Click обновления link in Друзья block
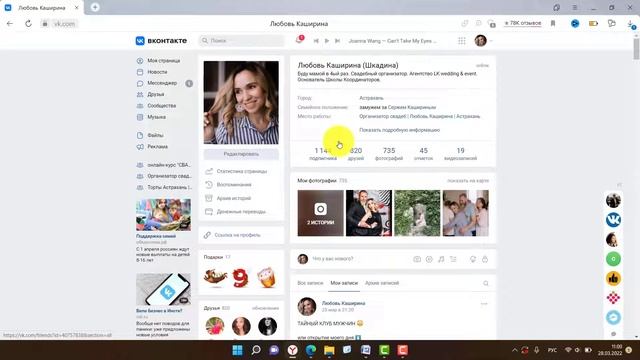640x360 pixels. 265,308
